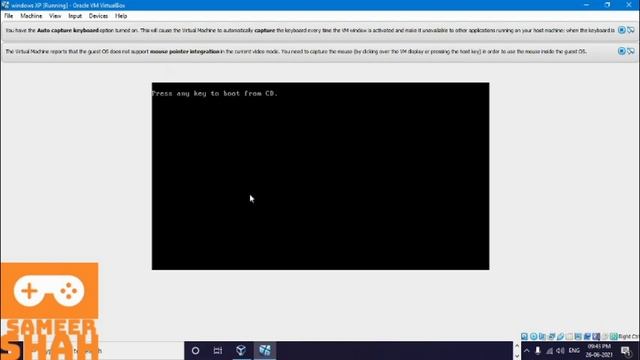
Task: Click the VirtualBox title bar app icon
Action: [5, 5]
